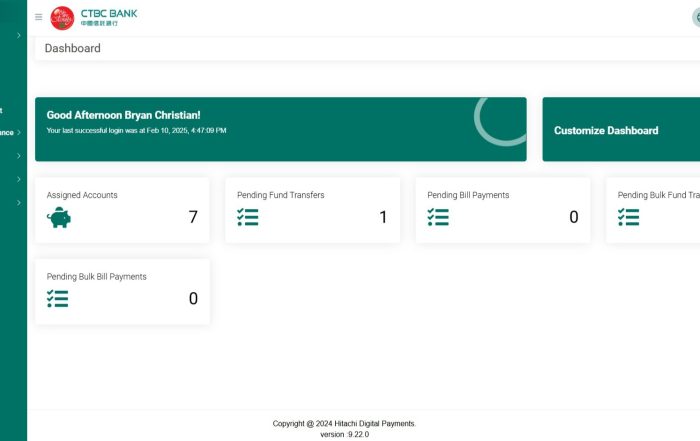Viewport: 700px width, 441px height.
Task: Open the Assigned Accounts card
Action: pyautogui.click(x=122, y=210)
